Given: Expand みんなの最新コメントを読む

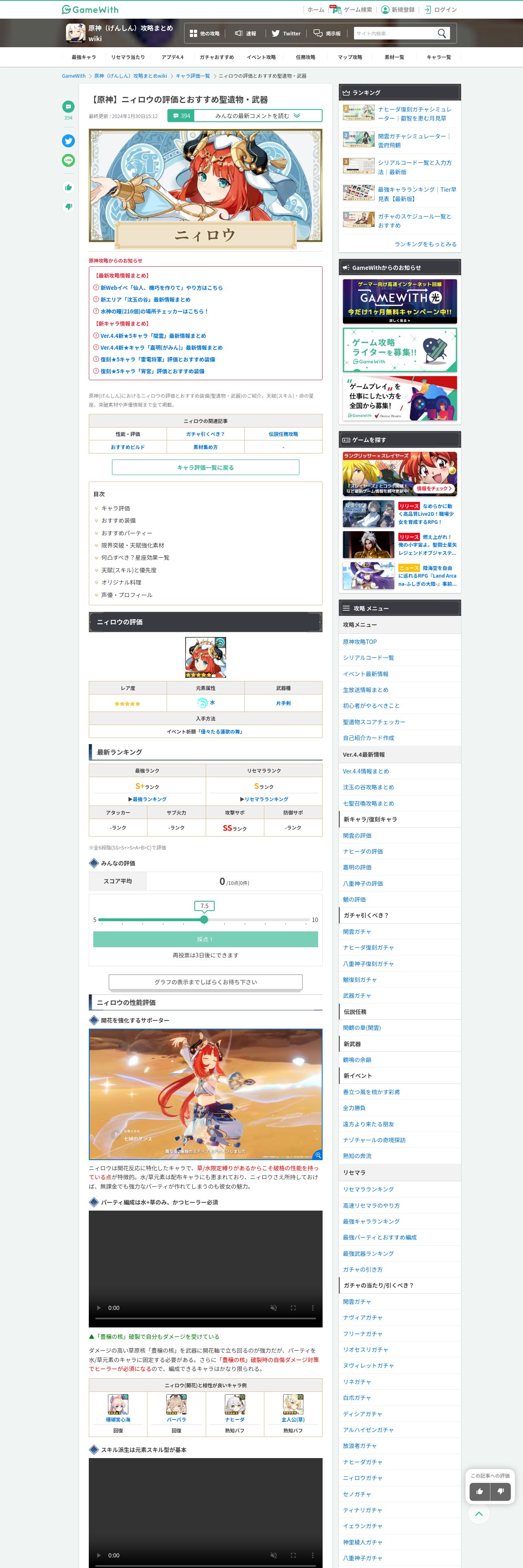Looking at the screenshot, I should coord(245,116).
